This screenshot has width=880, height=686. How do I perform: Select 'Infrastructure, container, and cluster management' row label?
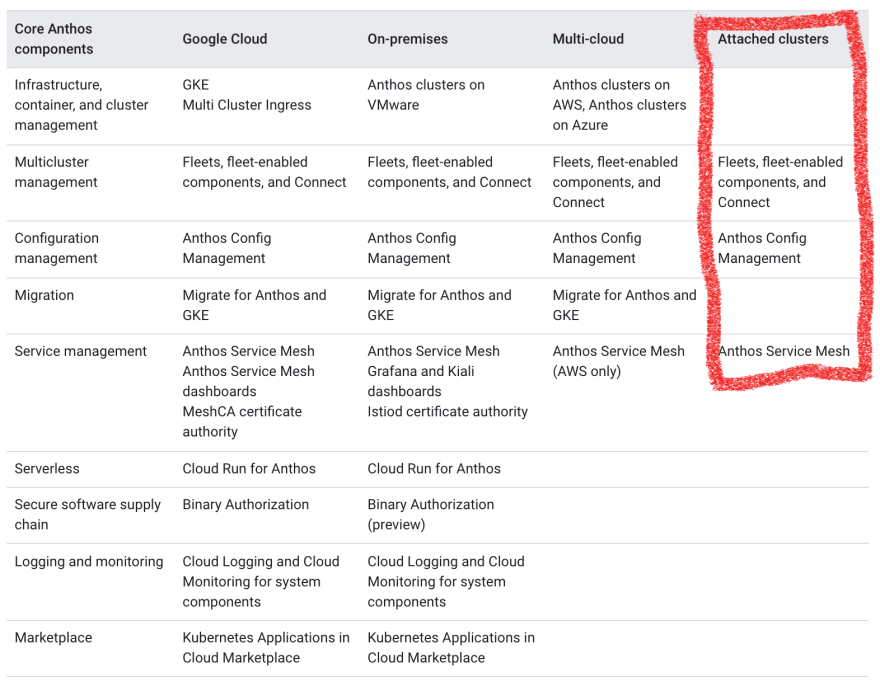[81, 105]
